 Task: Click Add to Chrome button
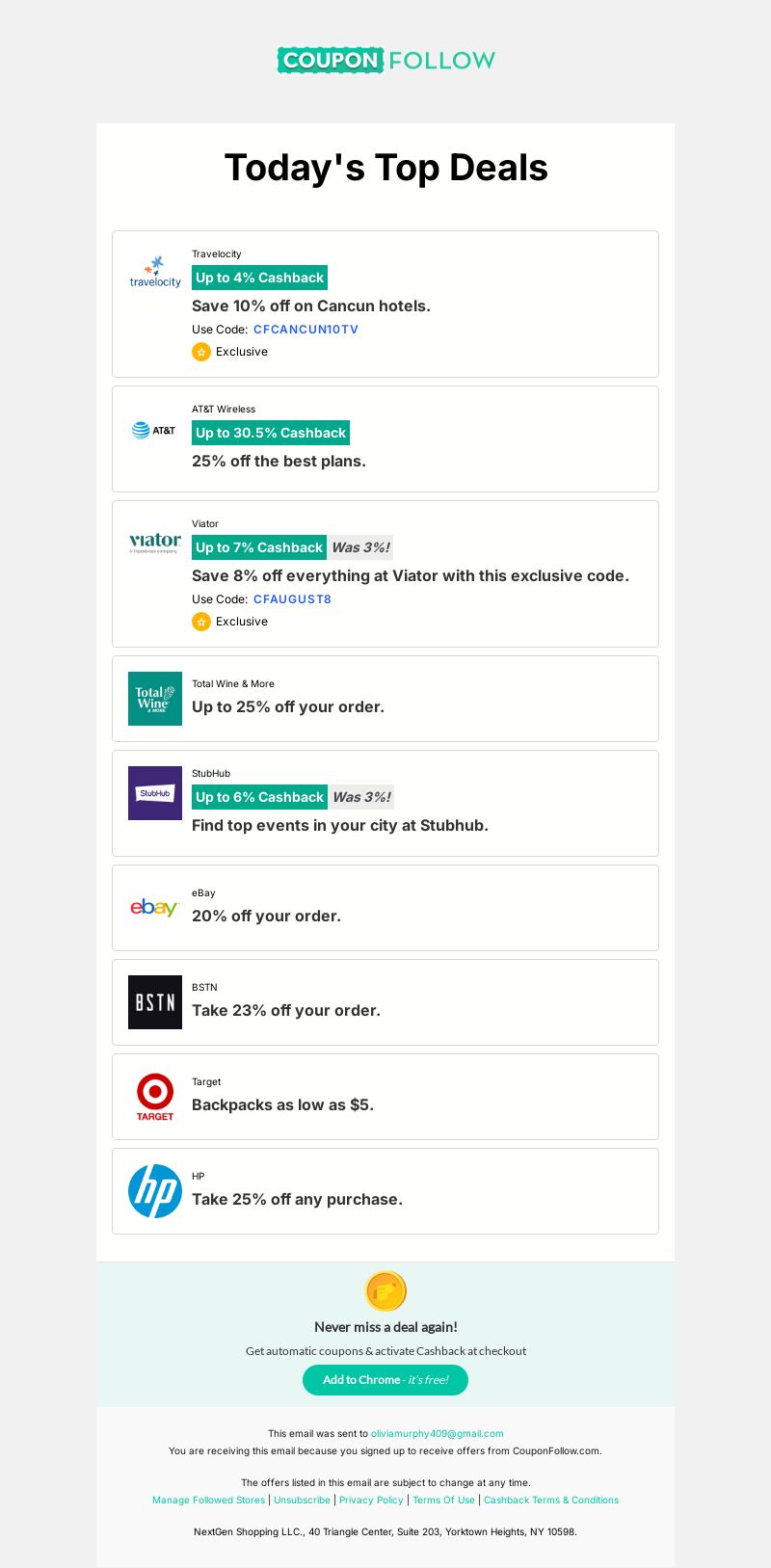(385, 1380)
